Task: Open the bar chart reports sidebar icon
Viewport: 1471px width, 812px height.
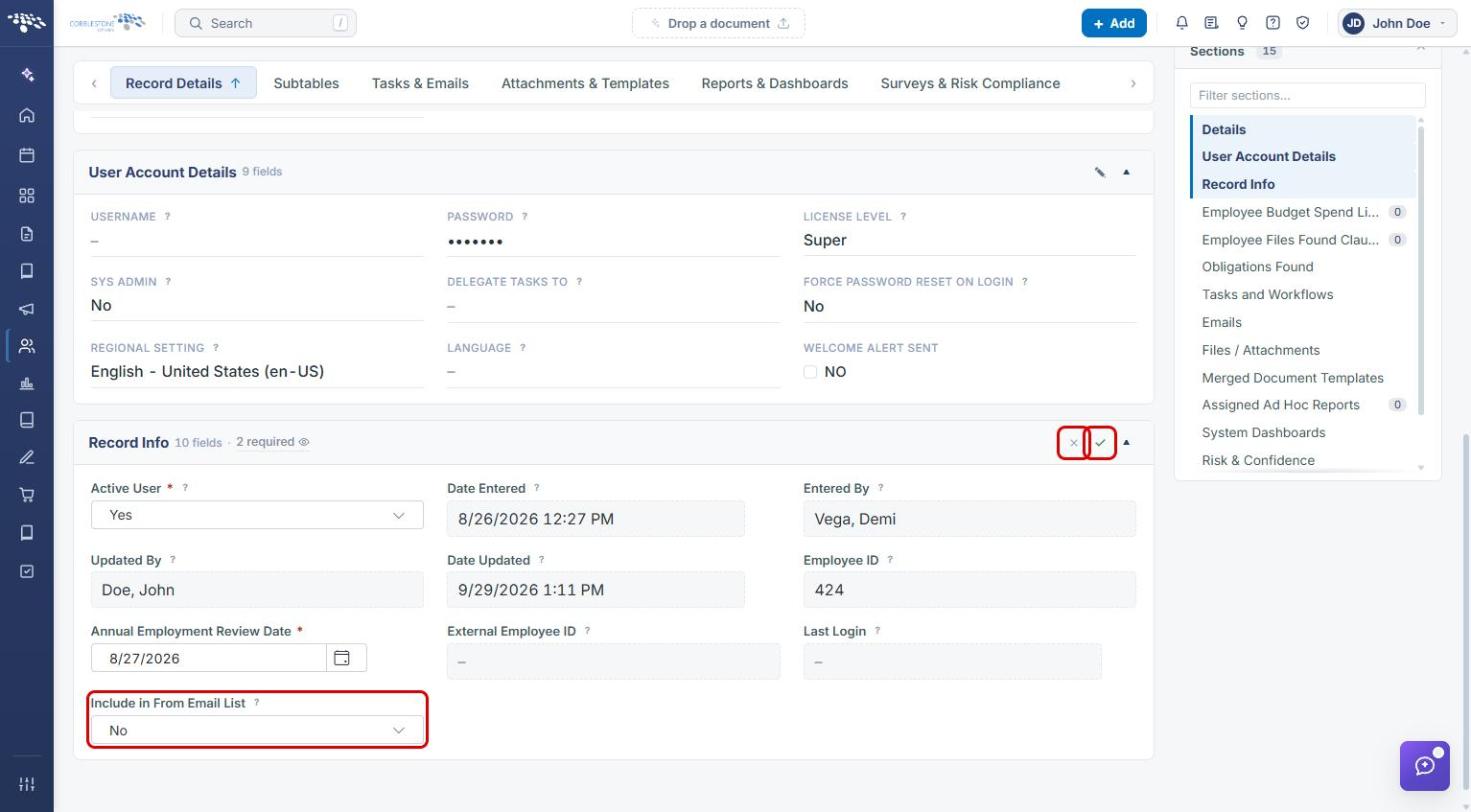Action: 27,383
